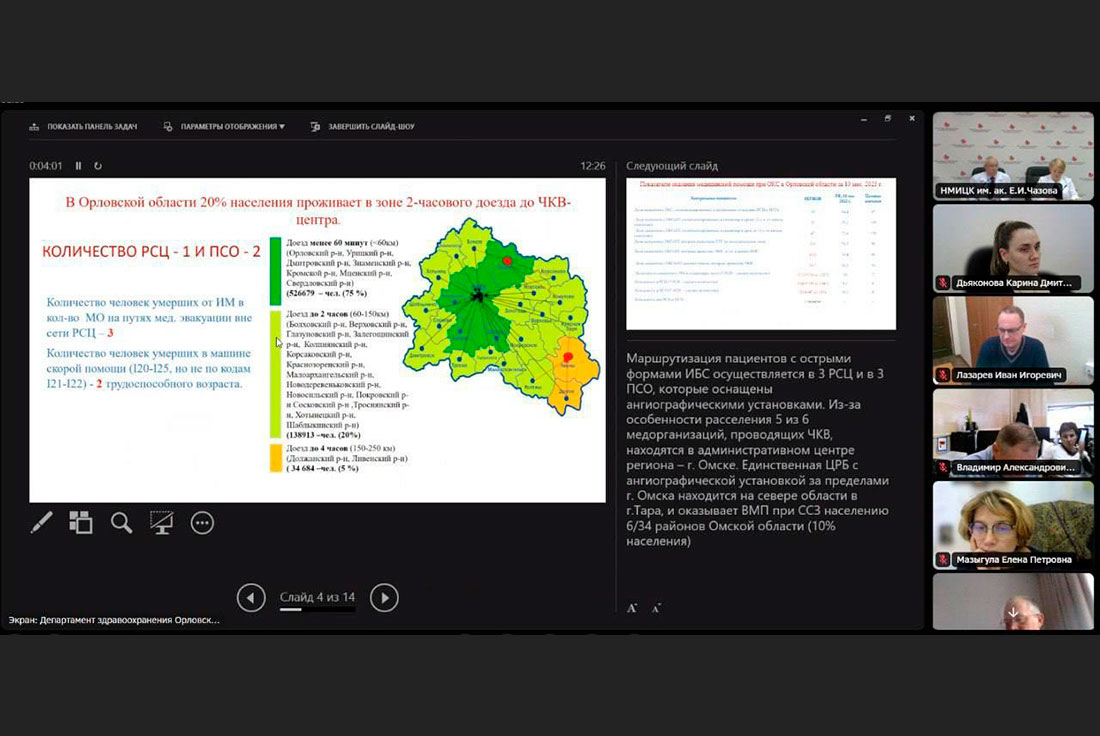Image resolution: width=1100 pixels, height=736 pixels.
Task: Click the КОЛИЧЕСТВО РСЦ - 1 И ПСО - 2 heading
Action: [152, 252]
